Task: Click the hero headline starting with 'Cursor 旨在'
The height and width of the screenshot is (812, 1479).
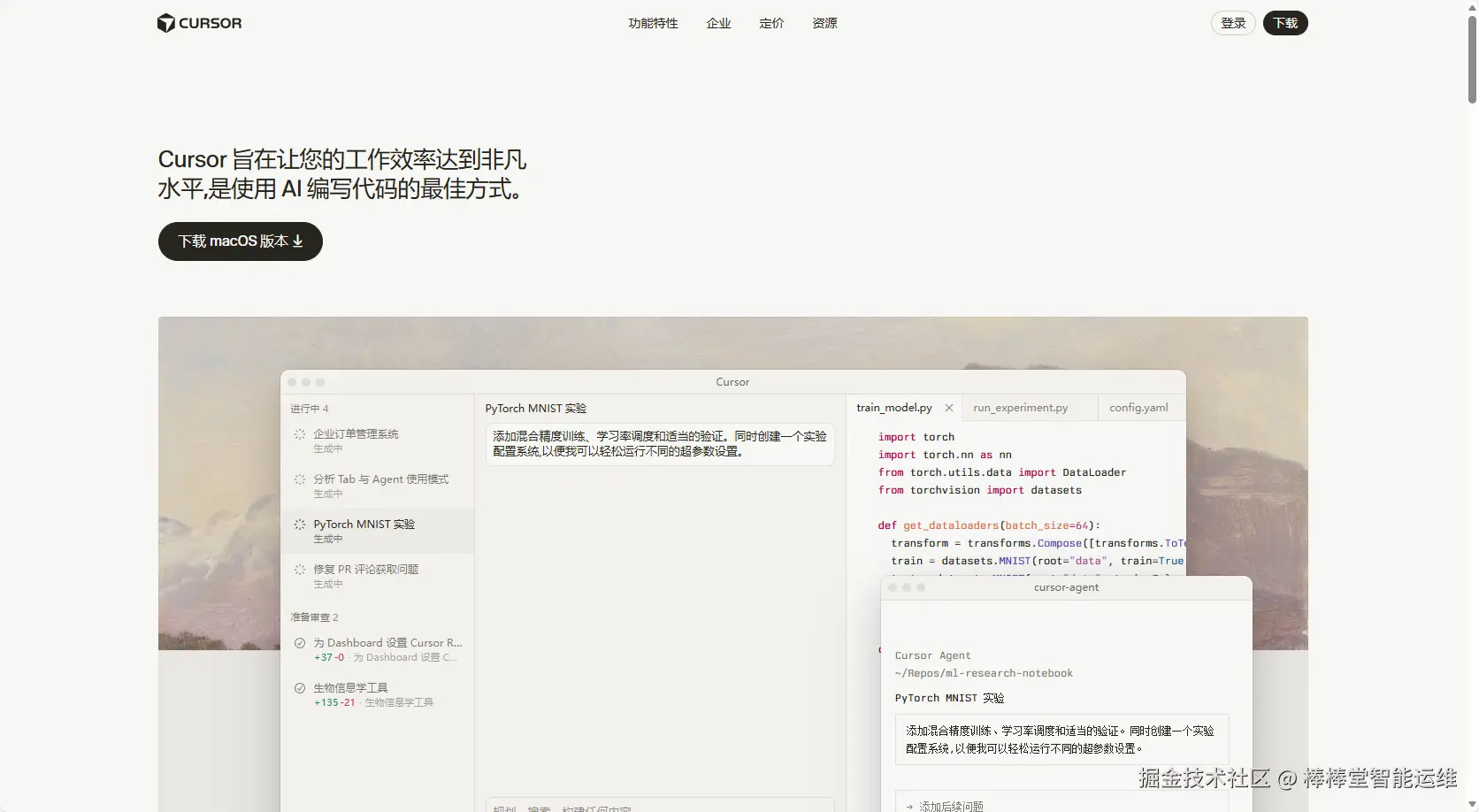Action: 342,173
